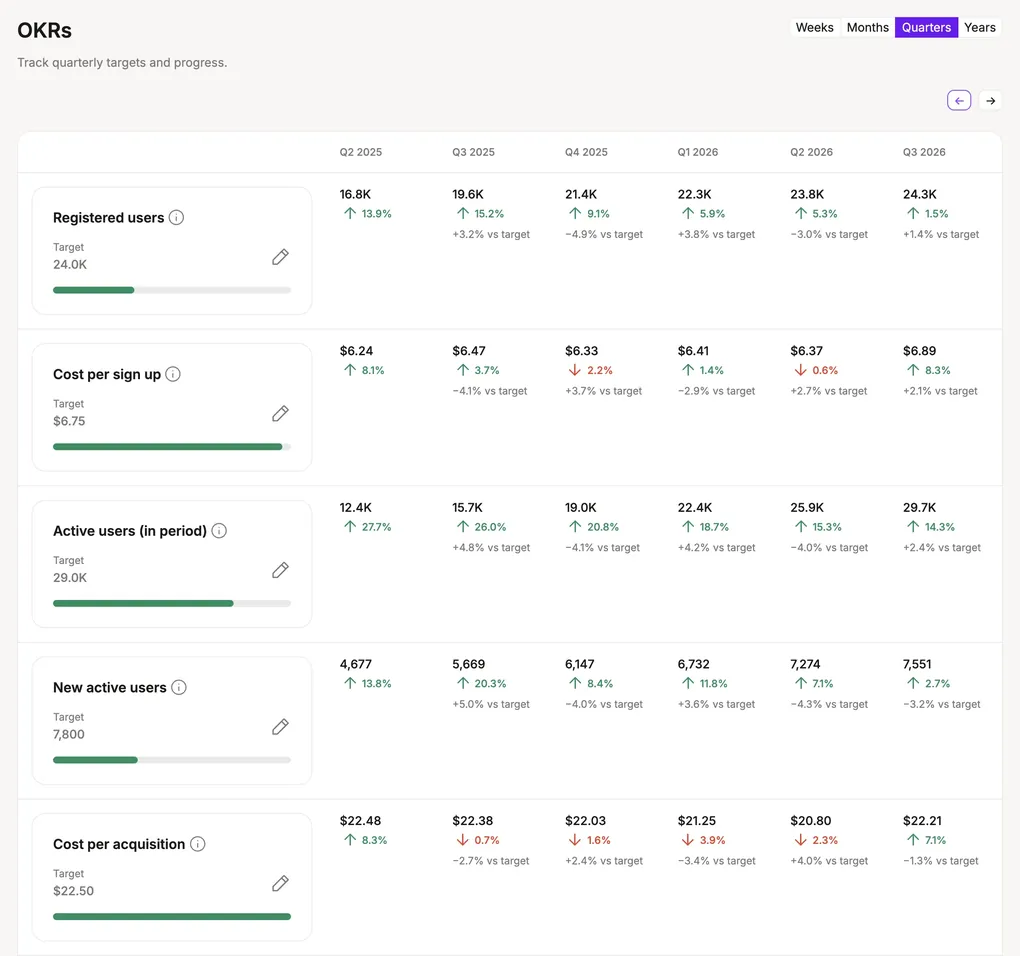Go to next quarters with right arrow

[990, 101]
